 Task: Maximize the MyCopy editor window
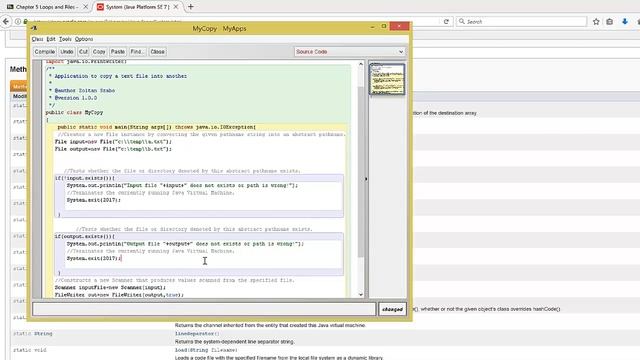pos(384,27)
